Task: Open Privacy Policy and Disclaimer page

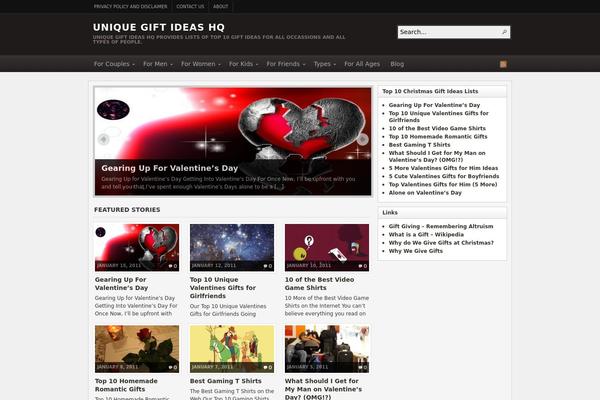Action: [x=130, y=7]
